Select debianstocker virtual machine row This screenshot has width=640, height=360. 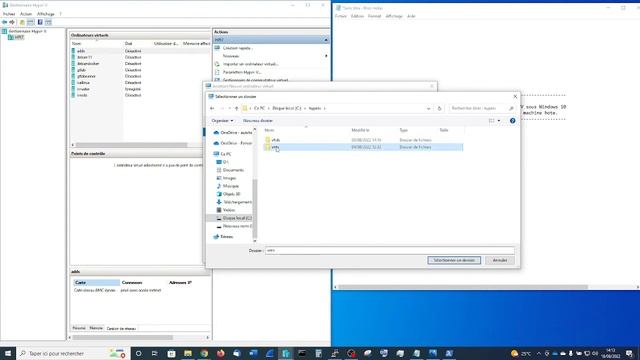coord(140,64)
